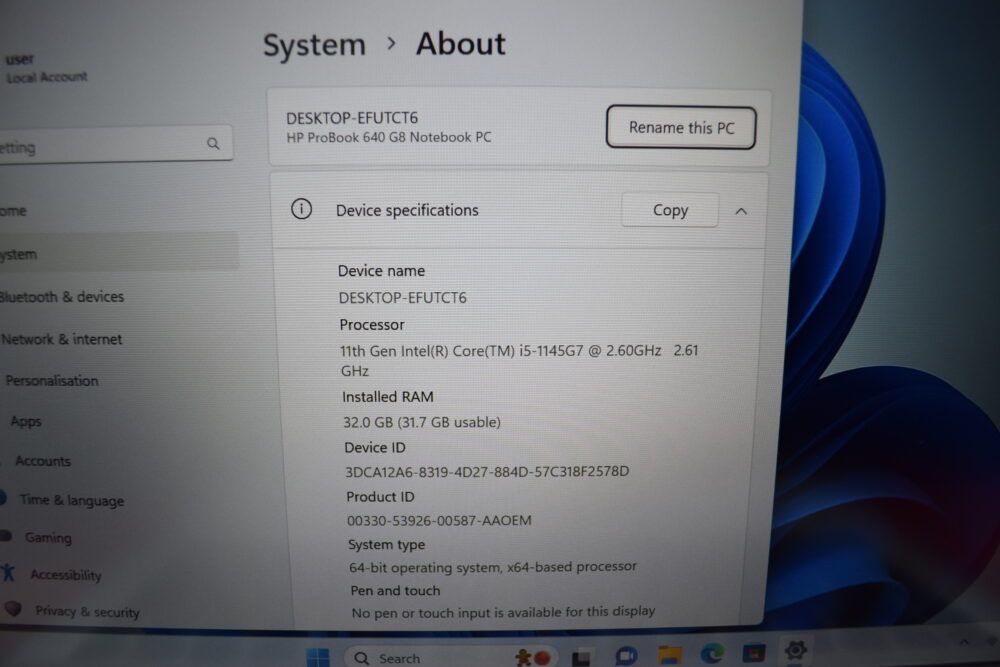Click the Product ID label
This screenshot has width=1000, height=667.
point(380,497)
